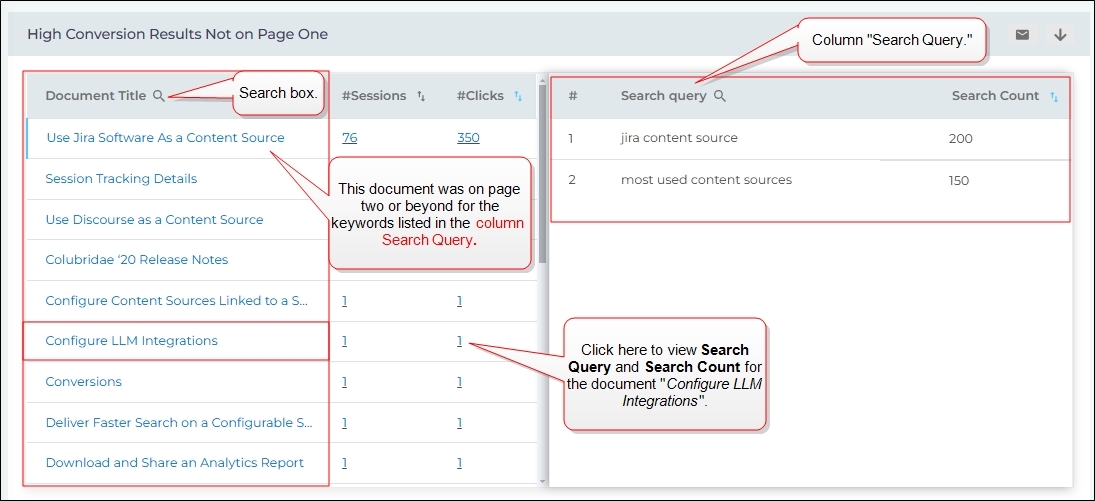Open the 'Conversions' document link
The height and width of the screenshot is (501, 1095).
point(83,382)
